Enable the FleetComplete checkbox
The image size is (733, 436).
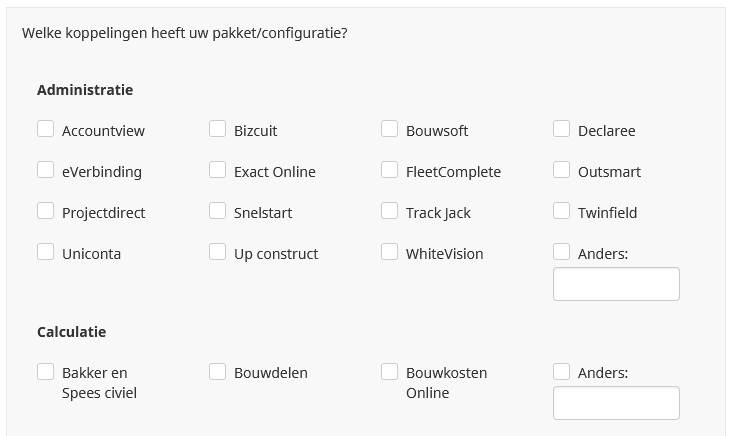click(x=389, y=170)
